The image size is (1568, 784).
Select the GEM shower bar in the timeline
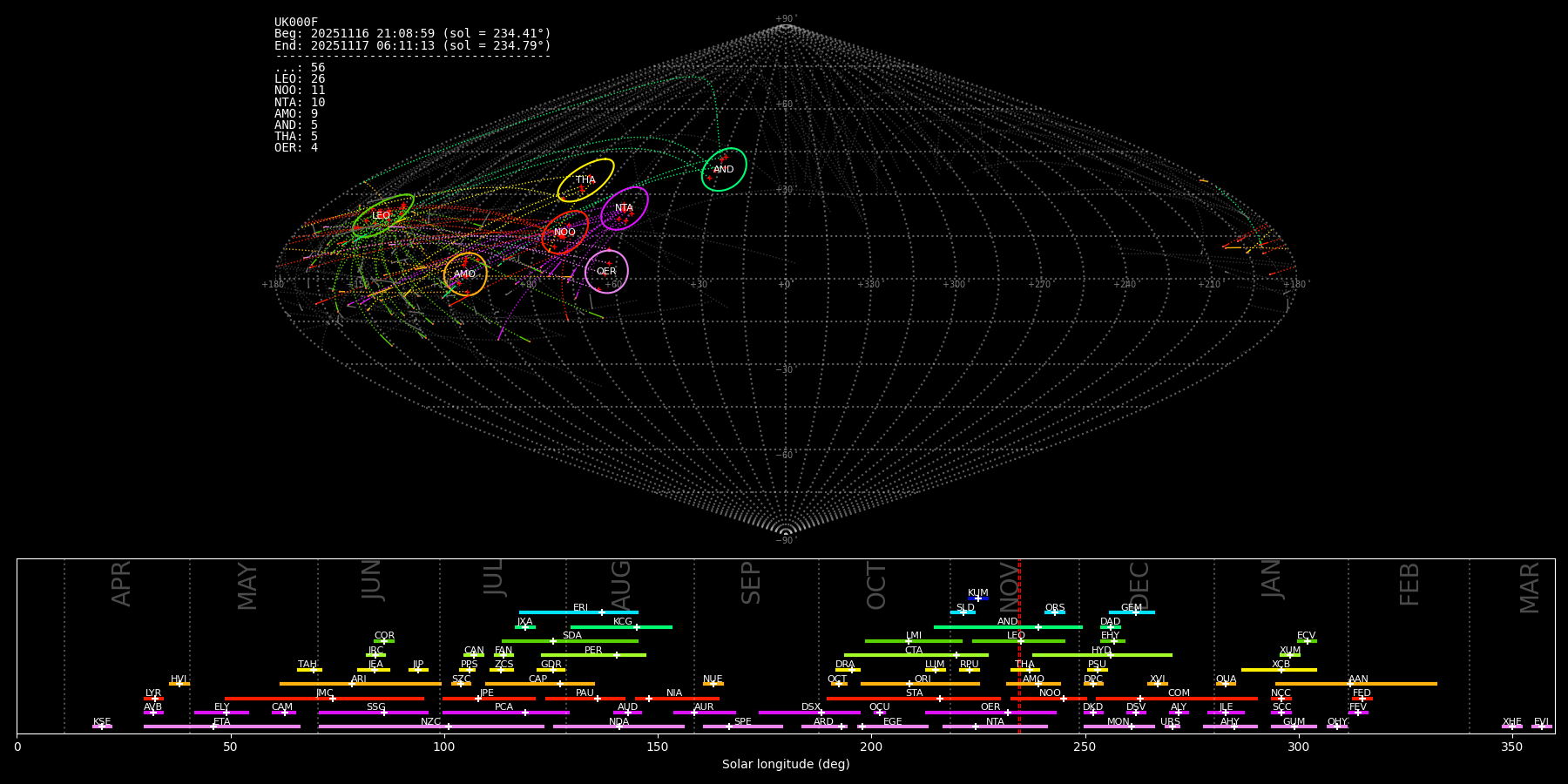tap(1132, 612)
